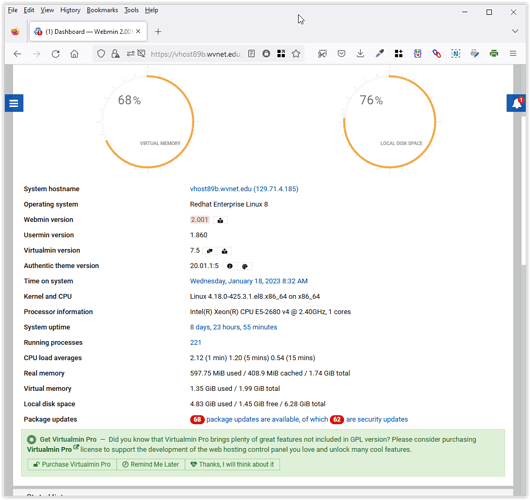Screen dimensions: 530x500
Task: Click the lock with warning site info icon
Action: click(x=115, y=54)
